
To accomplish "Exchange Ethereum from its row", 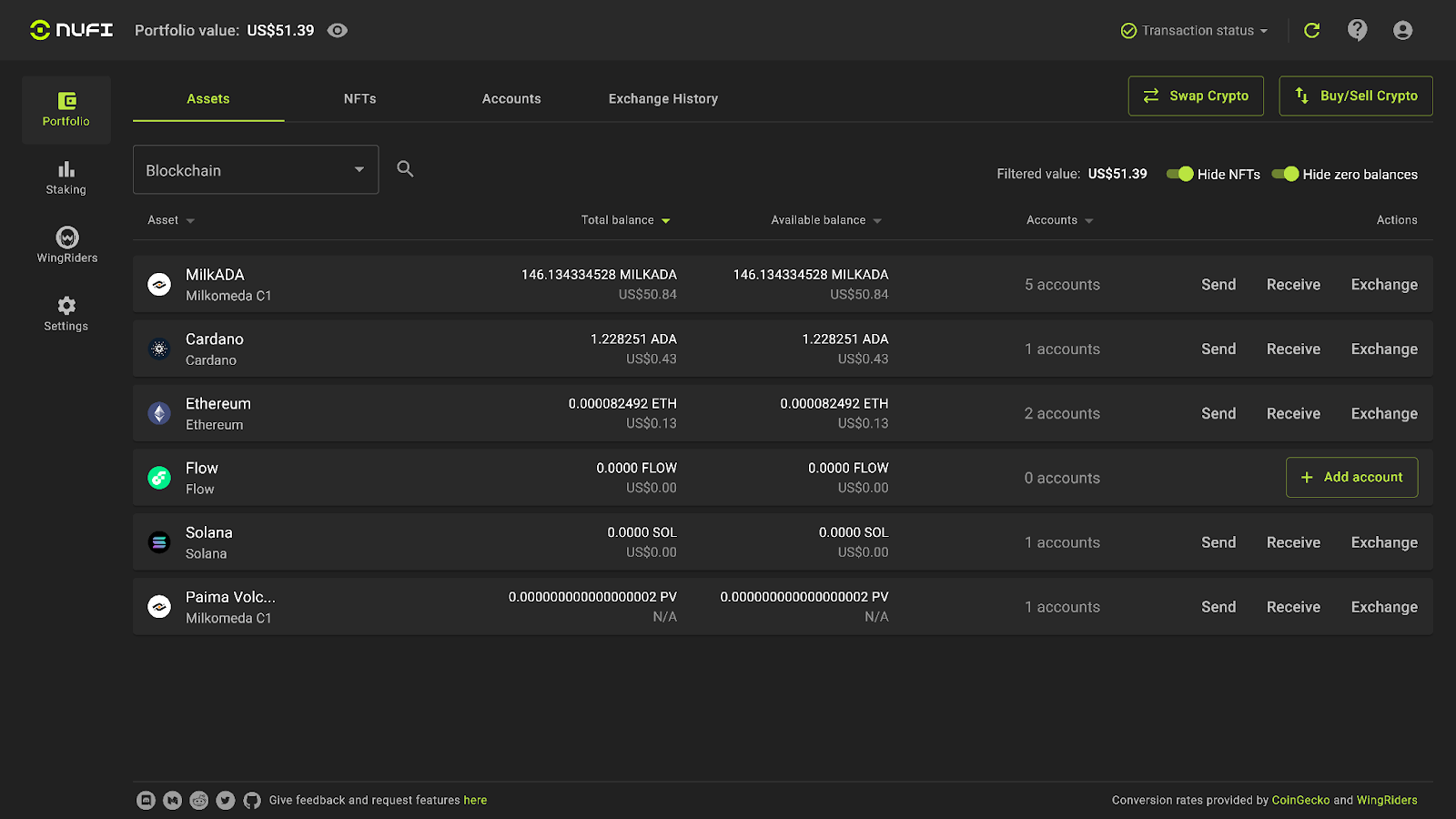I will tap(1384, 414).
